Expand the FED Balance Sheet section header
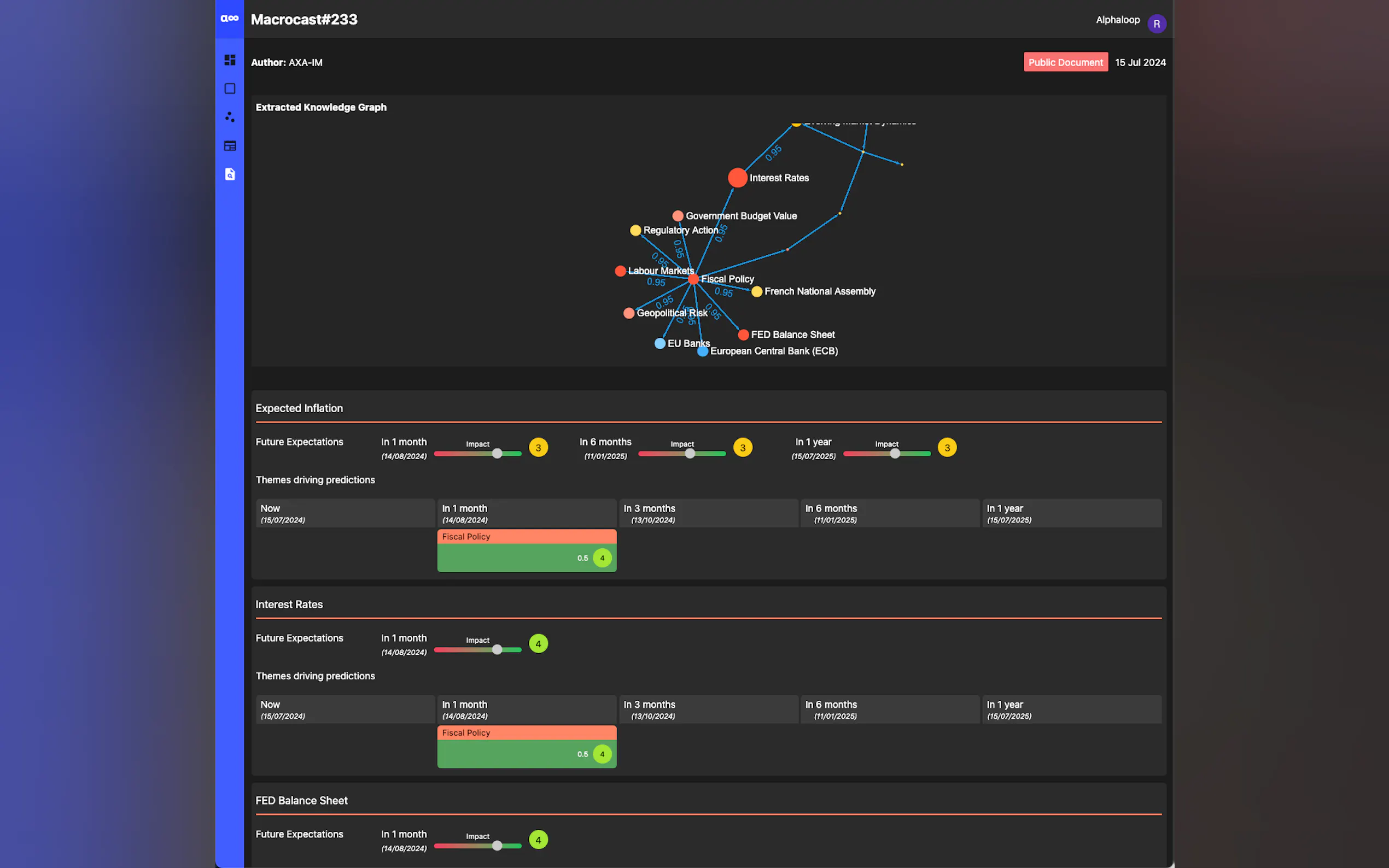 (301, 800)
